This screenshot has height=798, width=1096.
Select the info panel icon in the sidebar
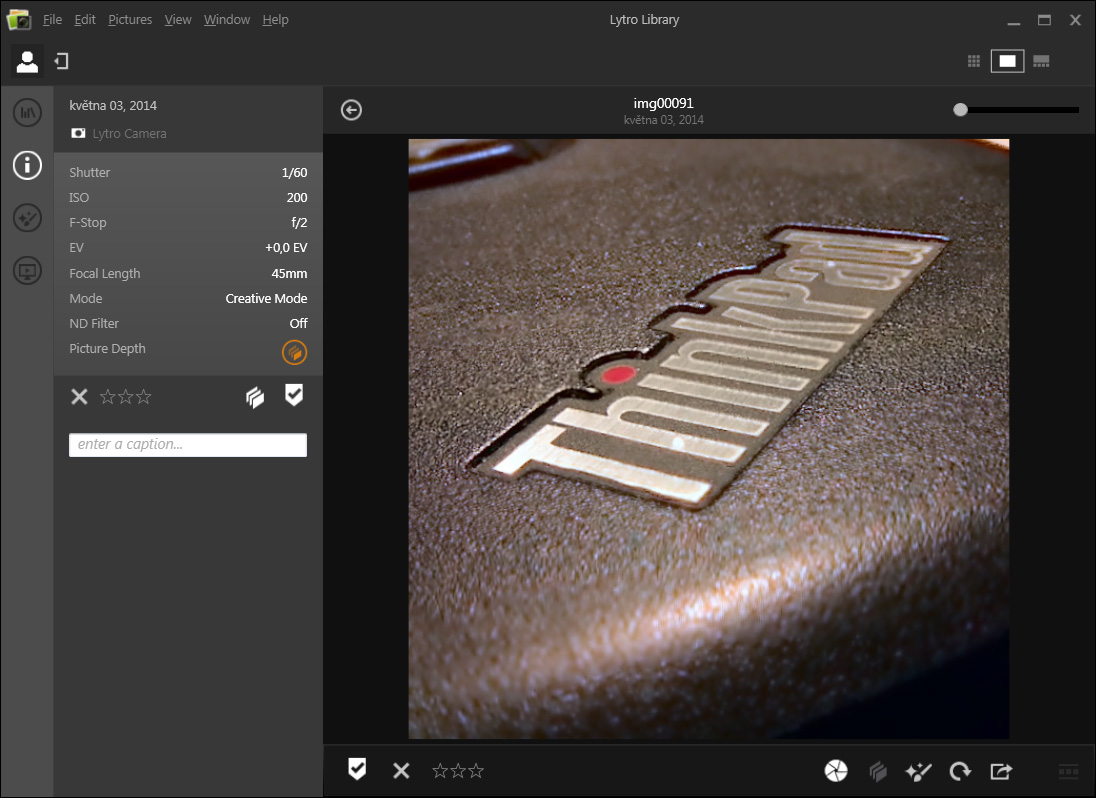pos(27,166)
